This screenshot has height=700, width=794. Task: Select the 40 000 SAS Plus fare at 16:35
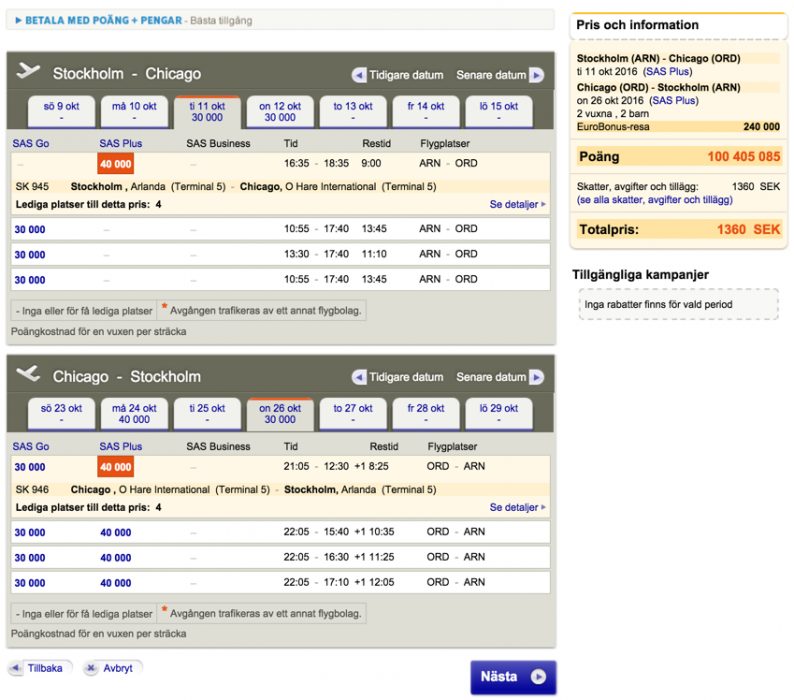(115, 164)
